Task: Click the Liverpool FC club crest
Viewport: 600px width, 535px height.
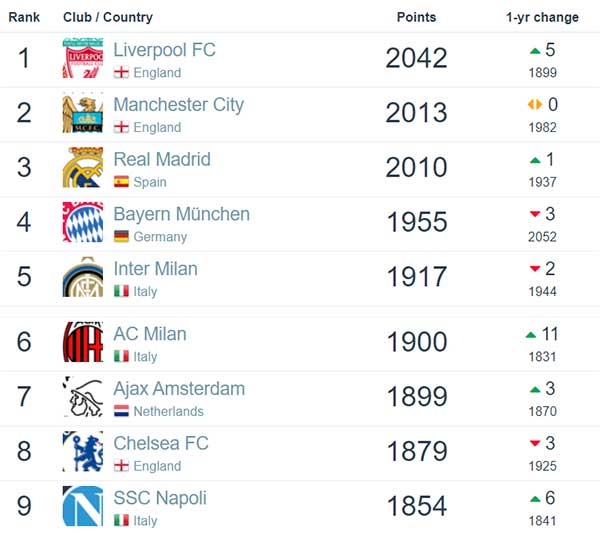Action: click(83, 58)
